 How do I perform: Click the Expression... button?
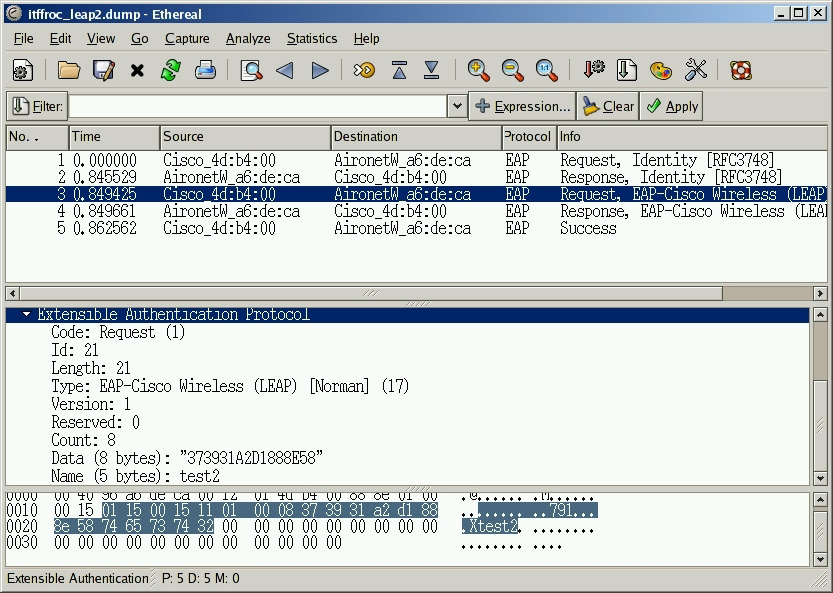(x=521, y=106)
